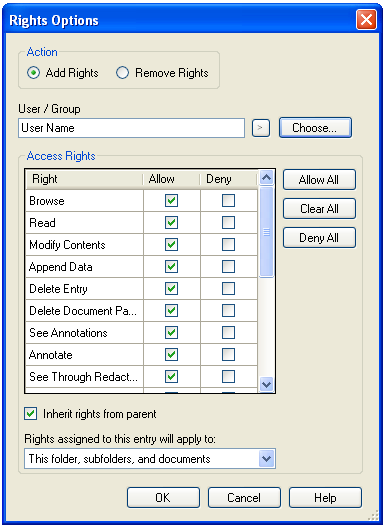Select the Add Rights radio option
The height and width of the screenshot is (527, 385).
click(33, 73)
